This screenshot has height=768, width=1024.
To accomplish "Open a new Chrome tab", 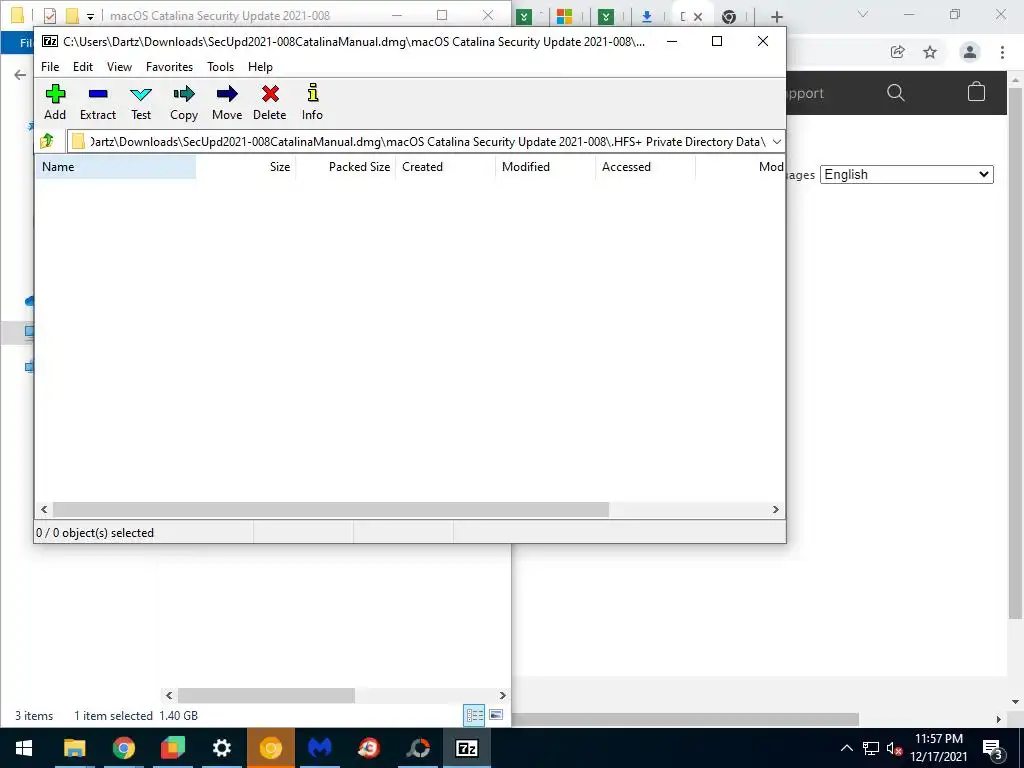I will point(776,17).
